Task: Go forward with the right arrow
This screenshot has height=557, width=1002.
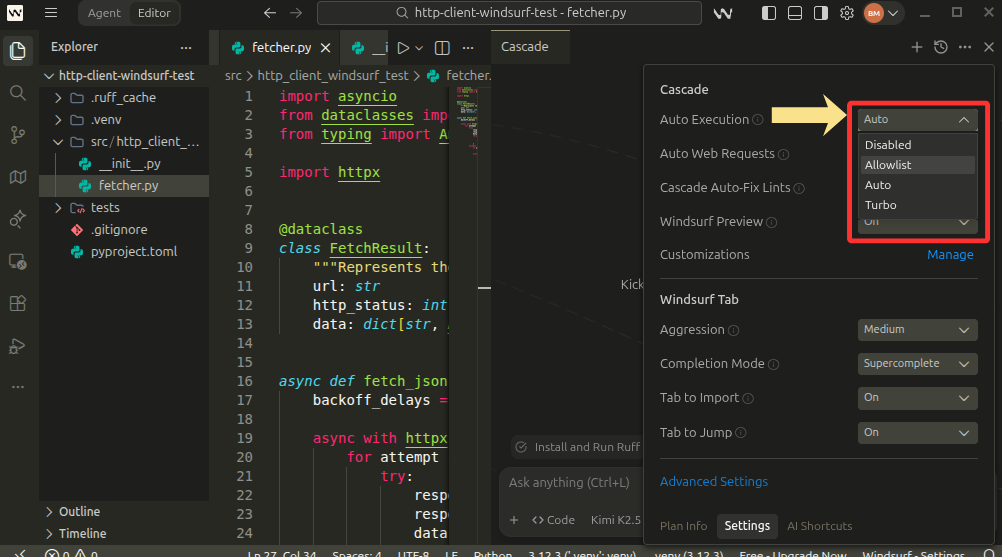Action: point(296,13)
